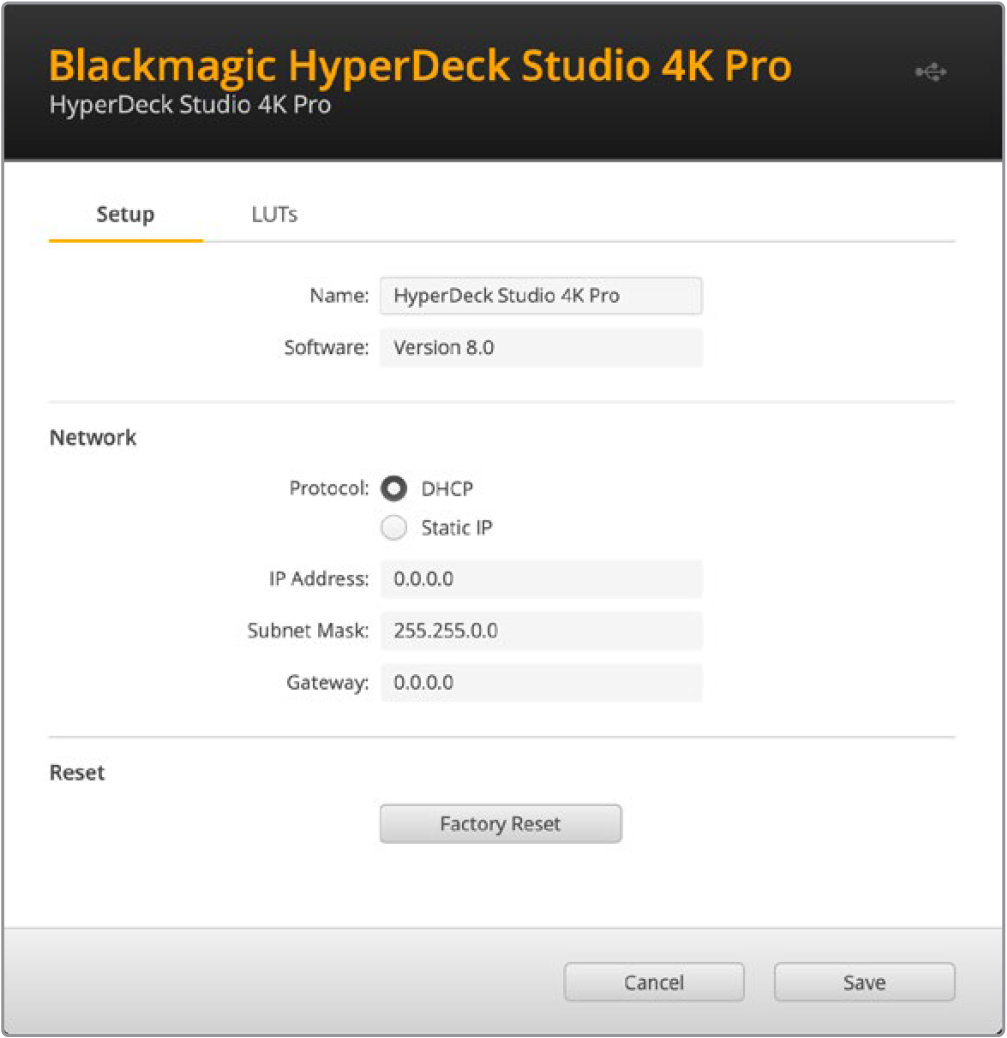Switch to the Setup tab
Viewport: 1007px width, 1038px height.
tap(125, 214)
